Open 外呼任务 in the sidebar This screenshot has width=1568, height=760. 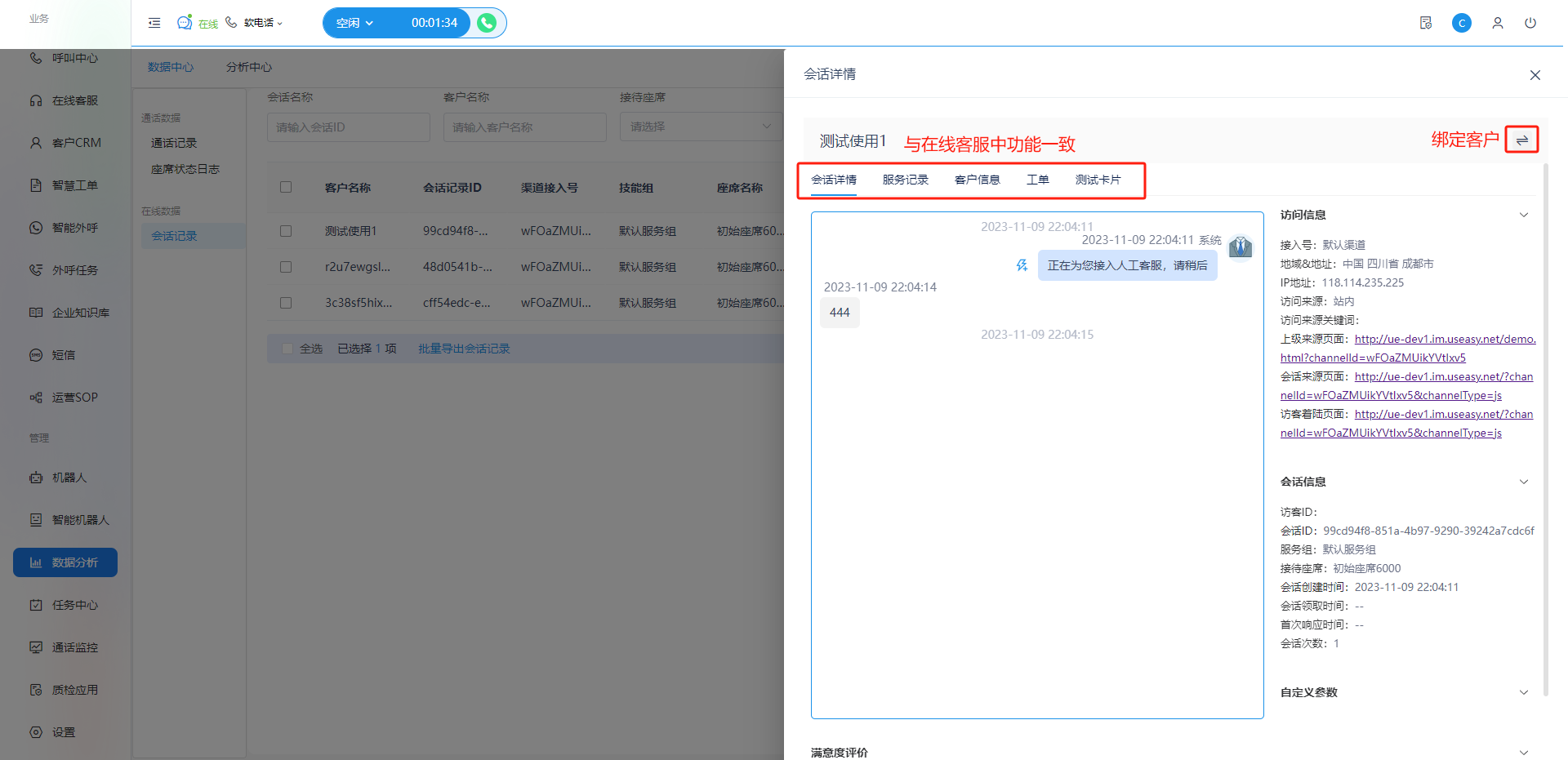(x=65, y=270)
